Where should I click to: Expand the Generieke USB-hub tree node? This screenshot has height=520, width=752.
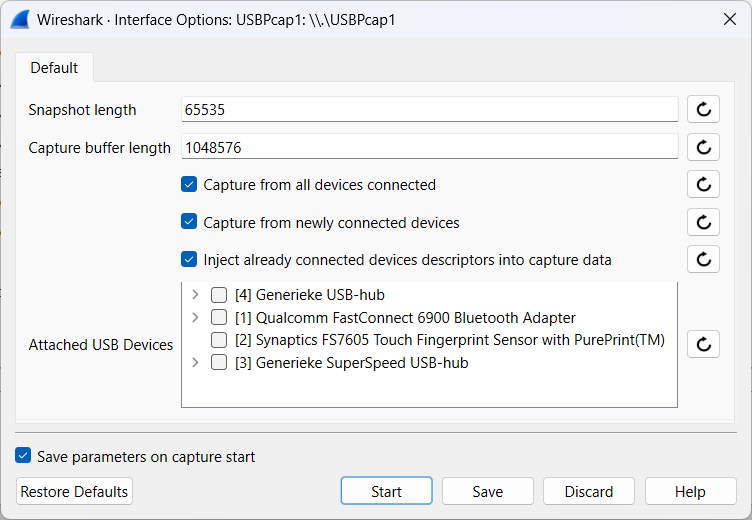(194, 295)
